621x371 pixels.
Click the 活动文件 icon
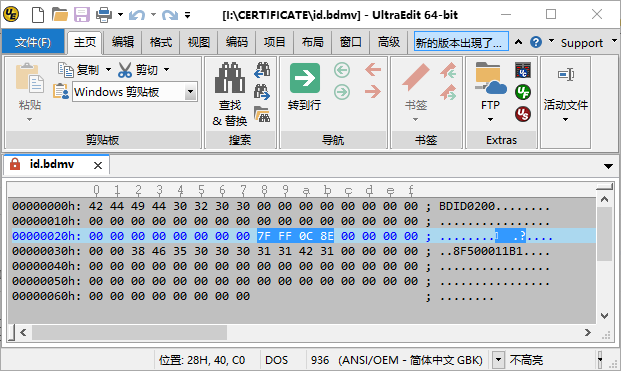[566, 74]
